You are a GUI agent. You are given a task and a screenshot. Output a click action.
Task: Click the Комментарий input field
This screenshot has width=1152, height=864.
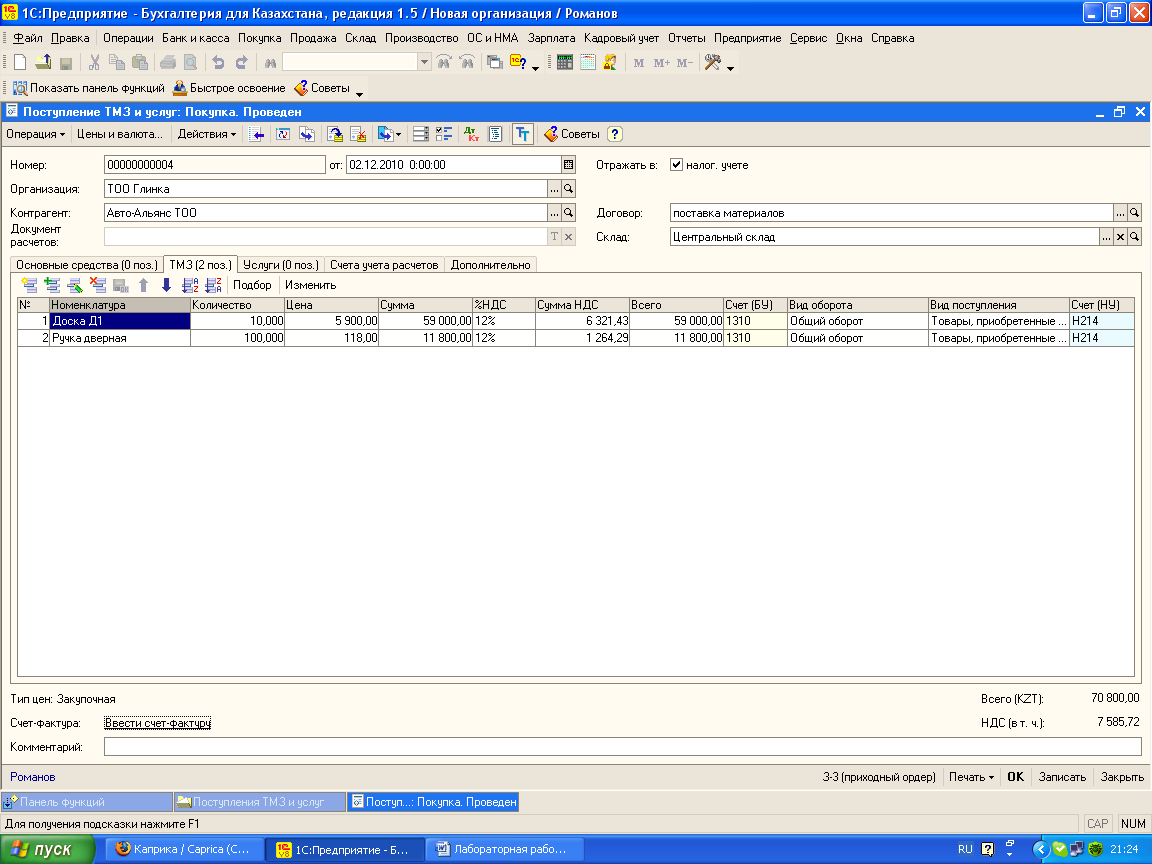(x=622, y=746)
